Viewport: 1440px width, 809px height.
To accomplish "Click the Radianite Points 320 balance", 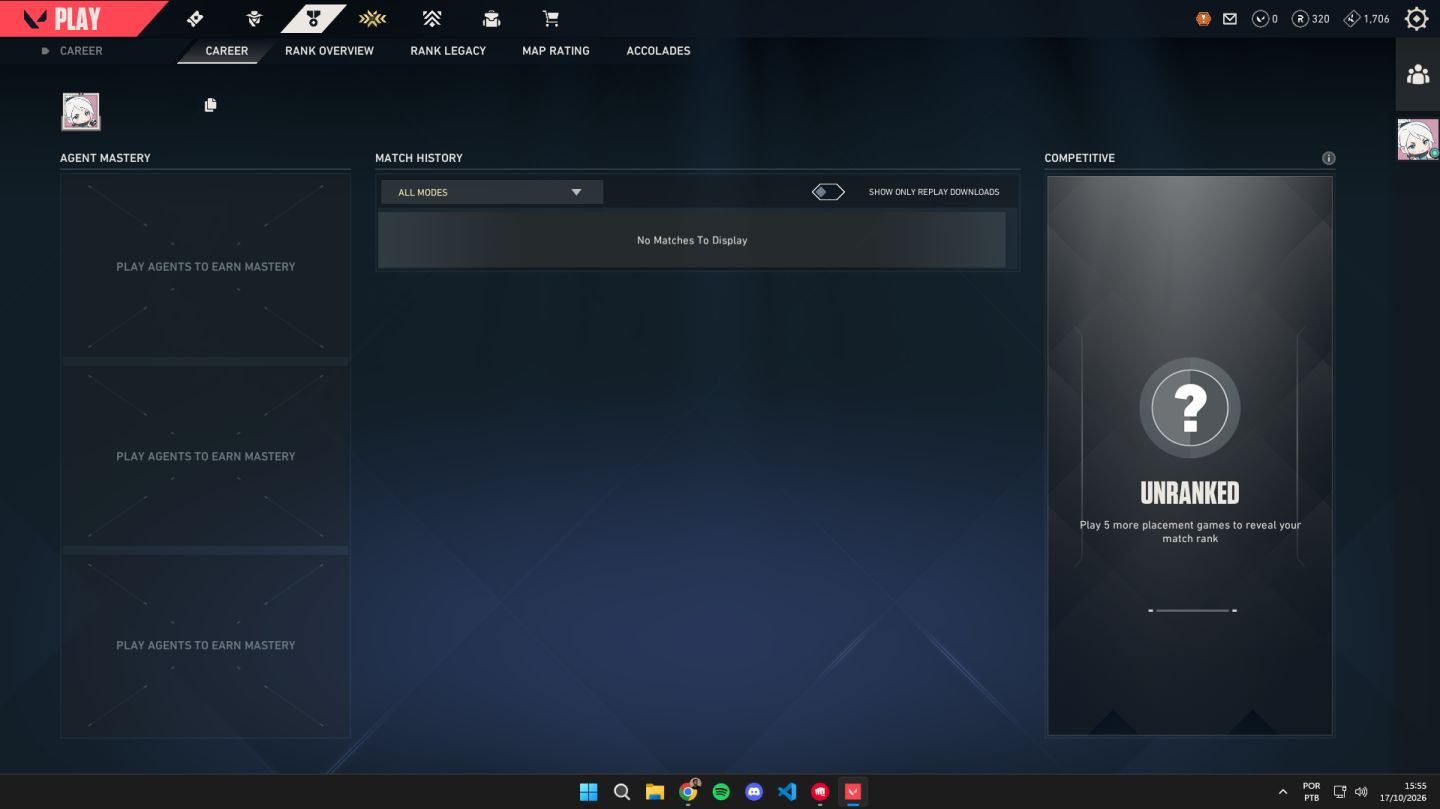I will pyautogui.click(x=1311, y=18).
